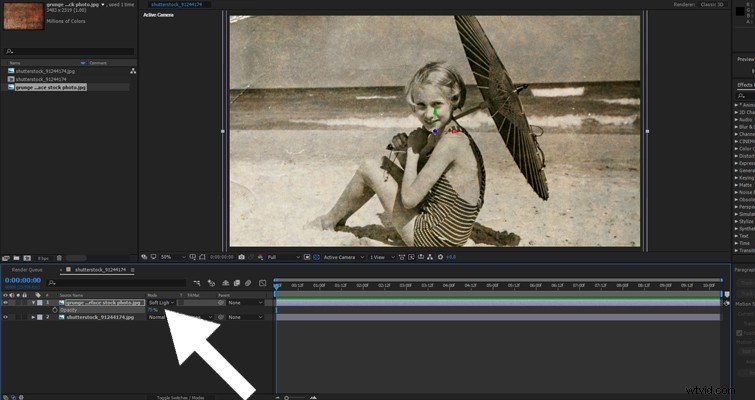Open blend mode dropdown showing Normal
This screenshot has height=400, width=755.
157,317
